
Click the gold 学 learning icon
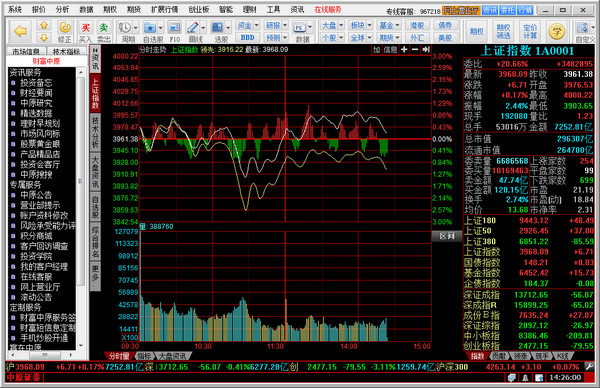point(556,31)
